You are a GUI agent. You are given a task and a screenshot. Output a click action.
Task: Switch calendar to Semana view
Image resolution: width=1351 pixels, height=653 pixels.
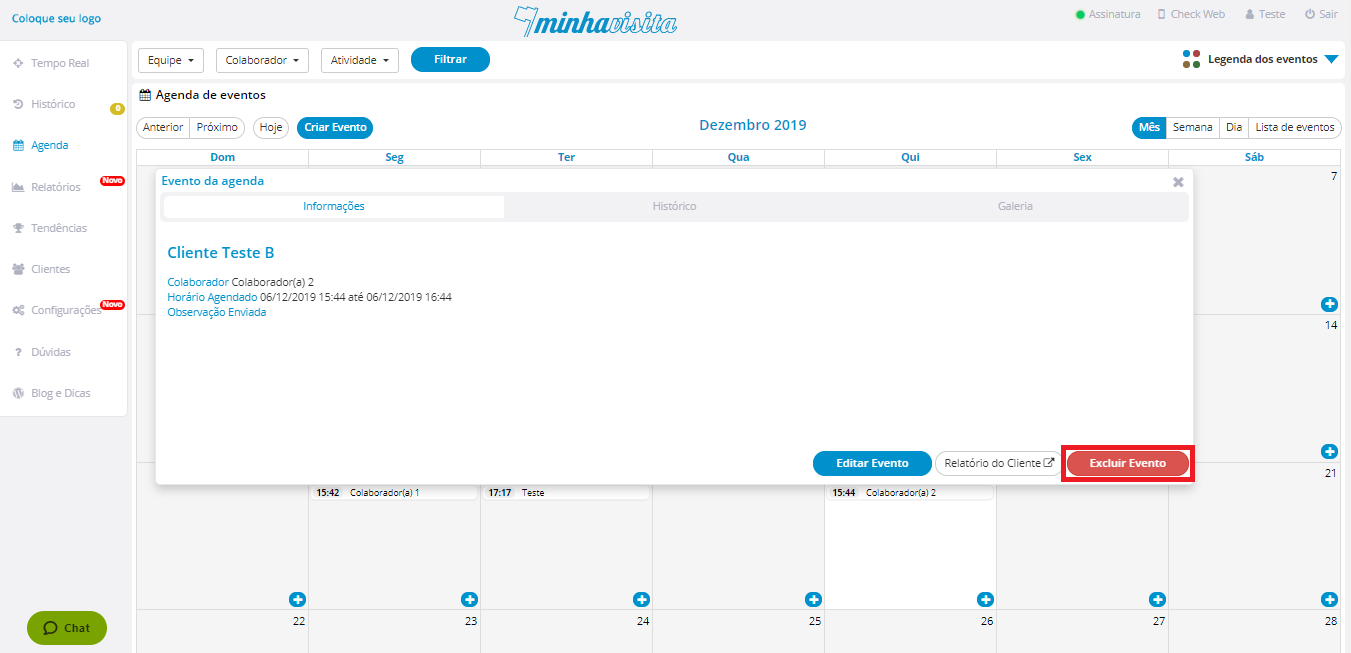tap(1192, 128)
